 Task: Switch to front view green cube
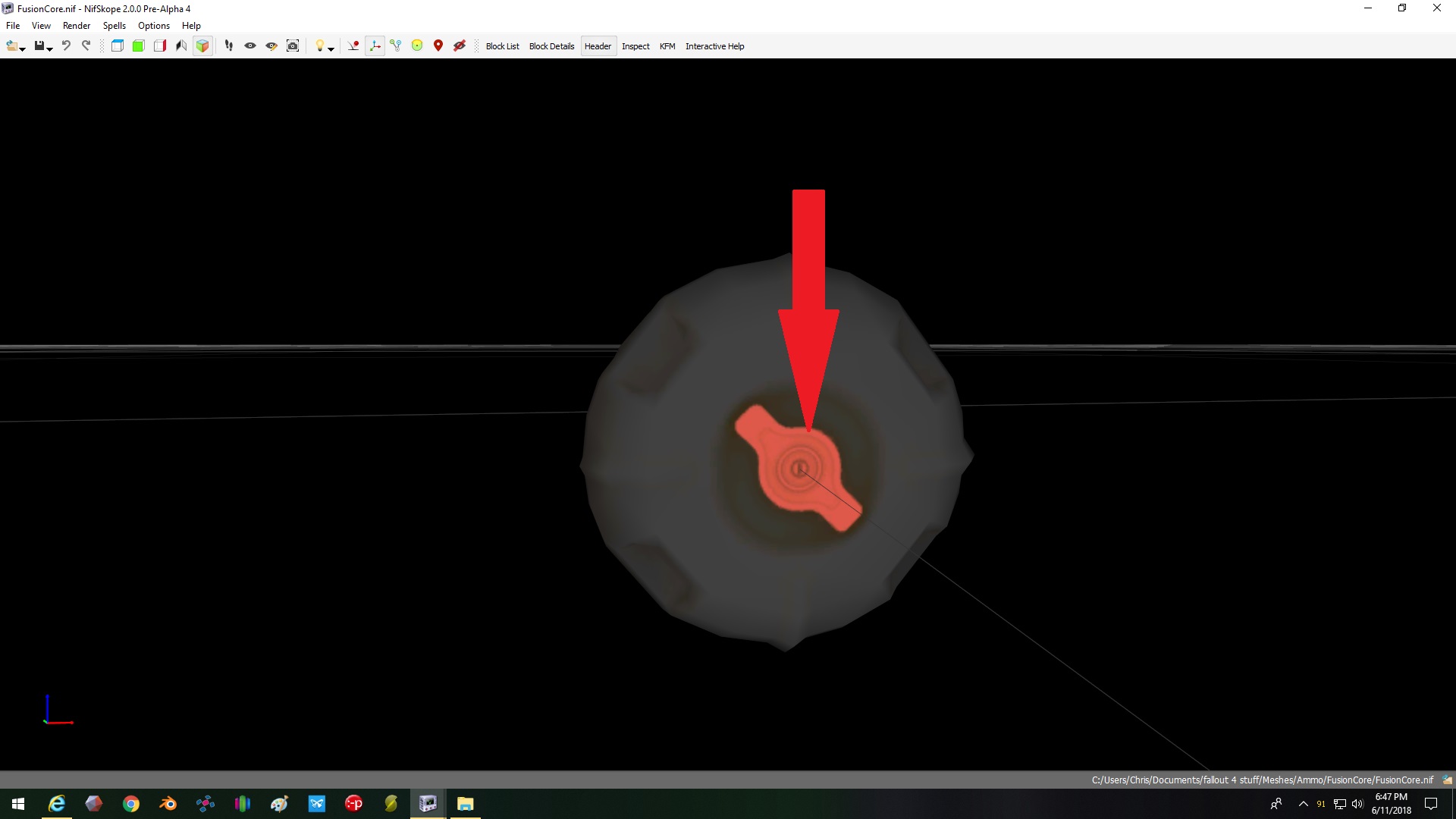pos(138,46)
